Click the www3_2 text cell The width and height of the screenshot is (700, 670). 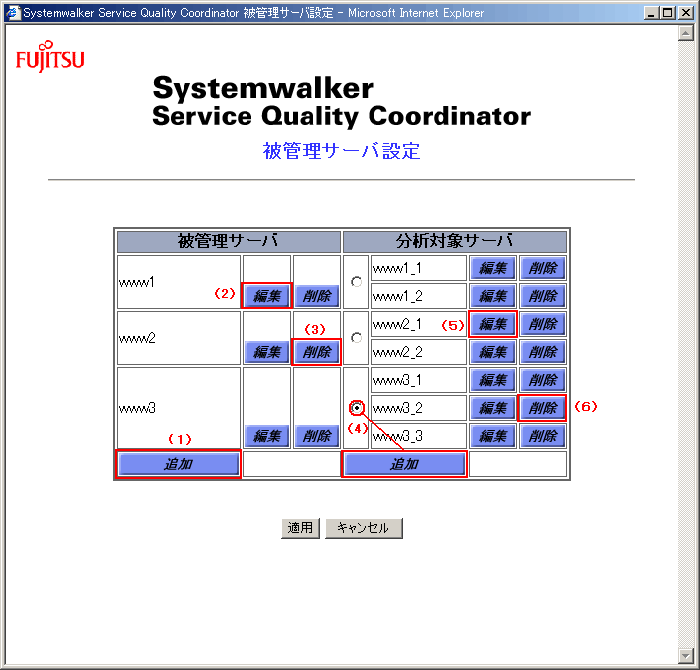tap(419, 408)
